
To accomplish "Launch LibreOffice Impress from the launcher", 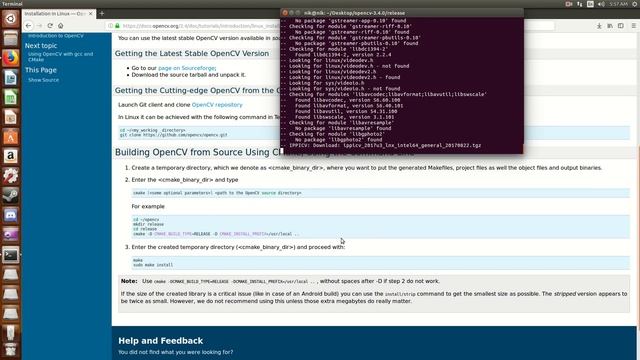I will click(11, 117).
